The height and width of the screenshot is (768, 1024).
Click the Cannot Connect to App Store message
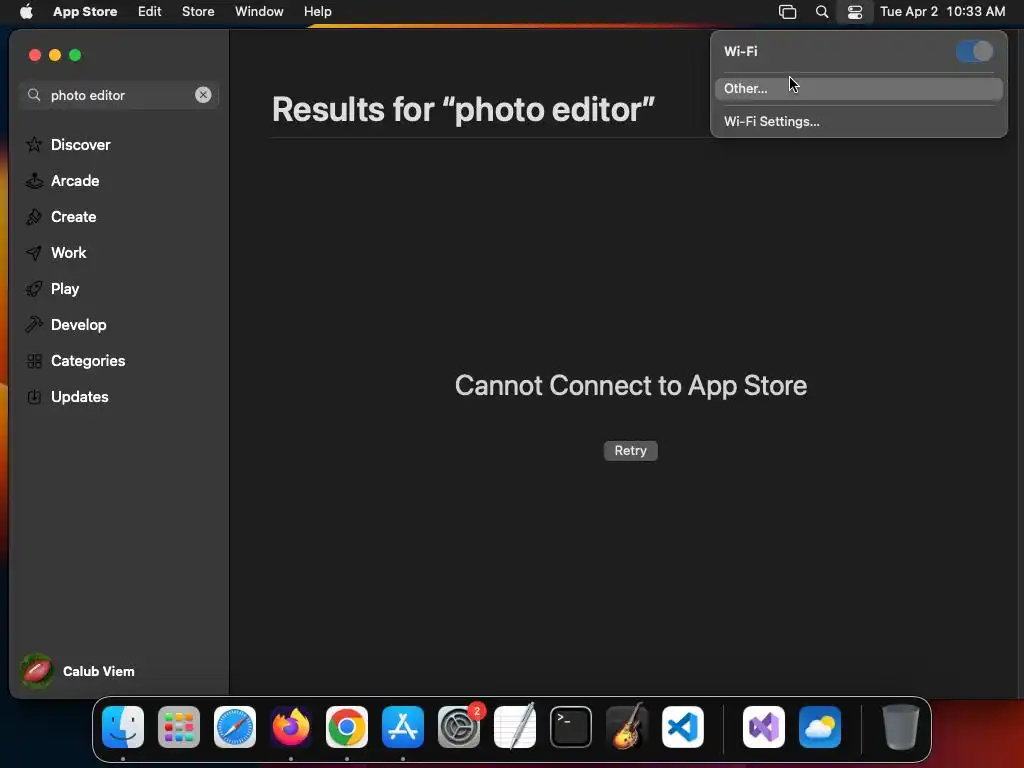pyautogui.click(x=631, y=385)
